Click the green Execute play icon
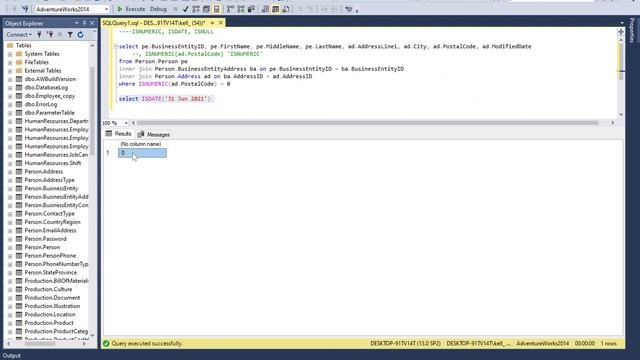The width and height of the screenshot is (640, 360). click(120, 9)
